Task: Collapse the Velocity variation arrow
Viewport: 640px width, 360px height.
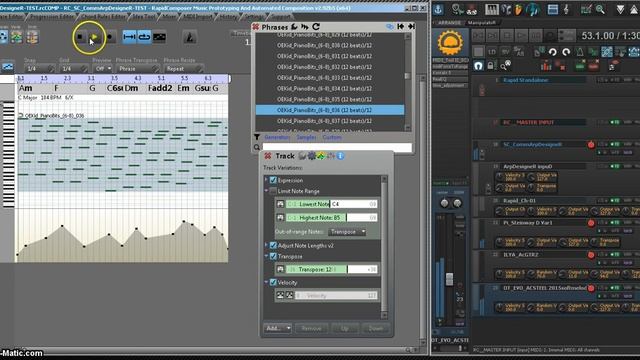Action: [x=267, y=282]
